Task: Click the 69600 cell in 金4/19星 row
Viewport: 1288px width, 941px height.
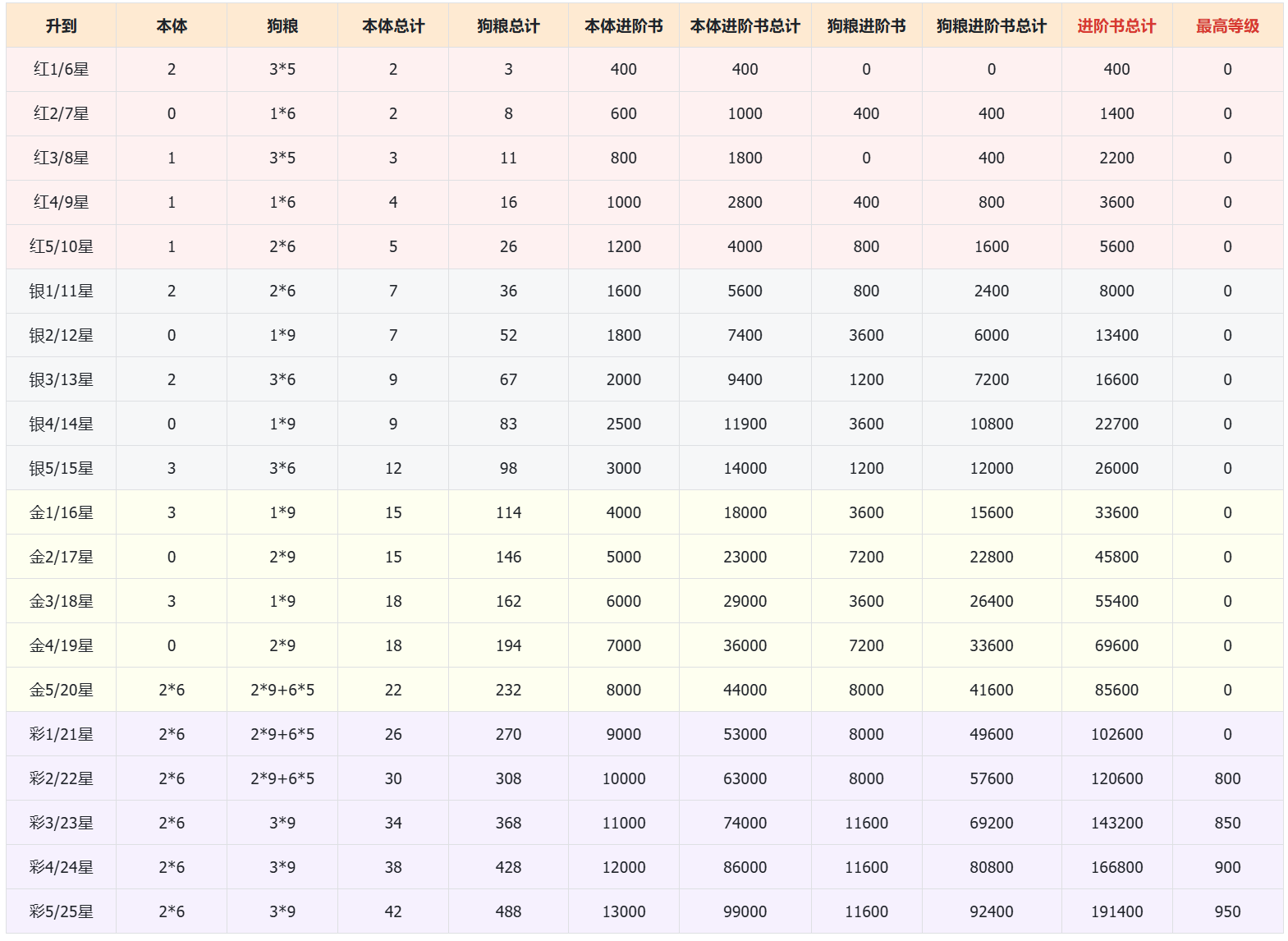Action: 1116,646
